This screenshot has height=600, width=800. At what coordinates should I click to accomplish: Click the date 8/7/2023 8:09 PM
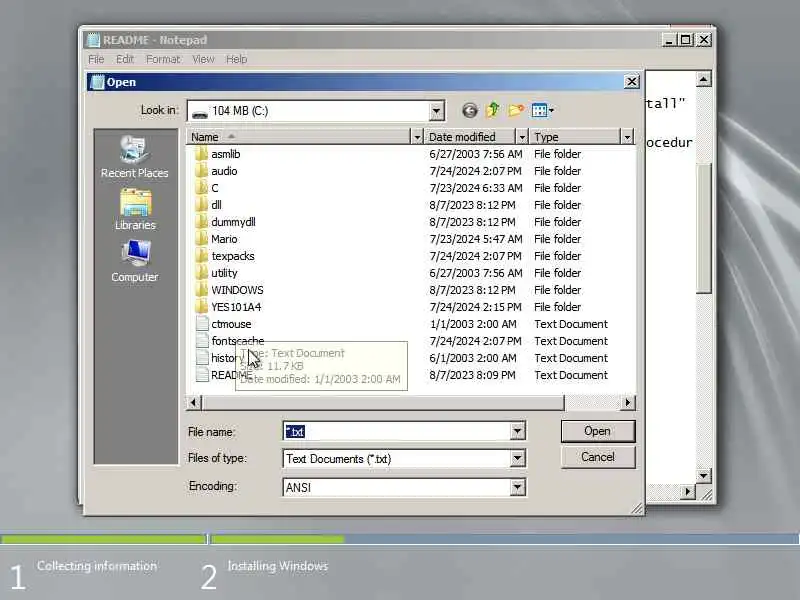click(472, 375)
